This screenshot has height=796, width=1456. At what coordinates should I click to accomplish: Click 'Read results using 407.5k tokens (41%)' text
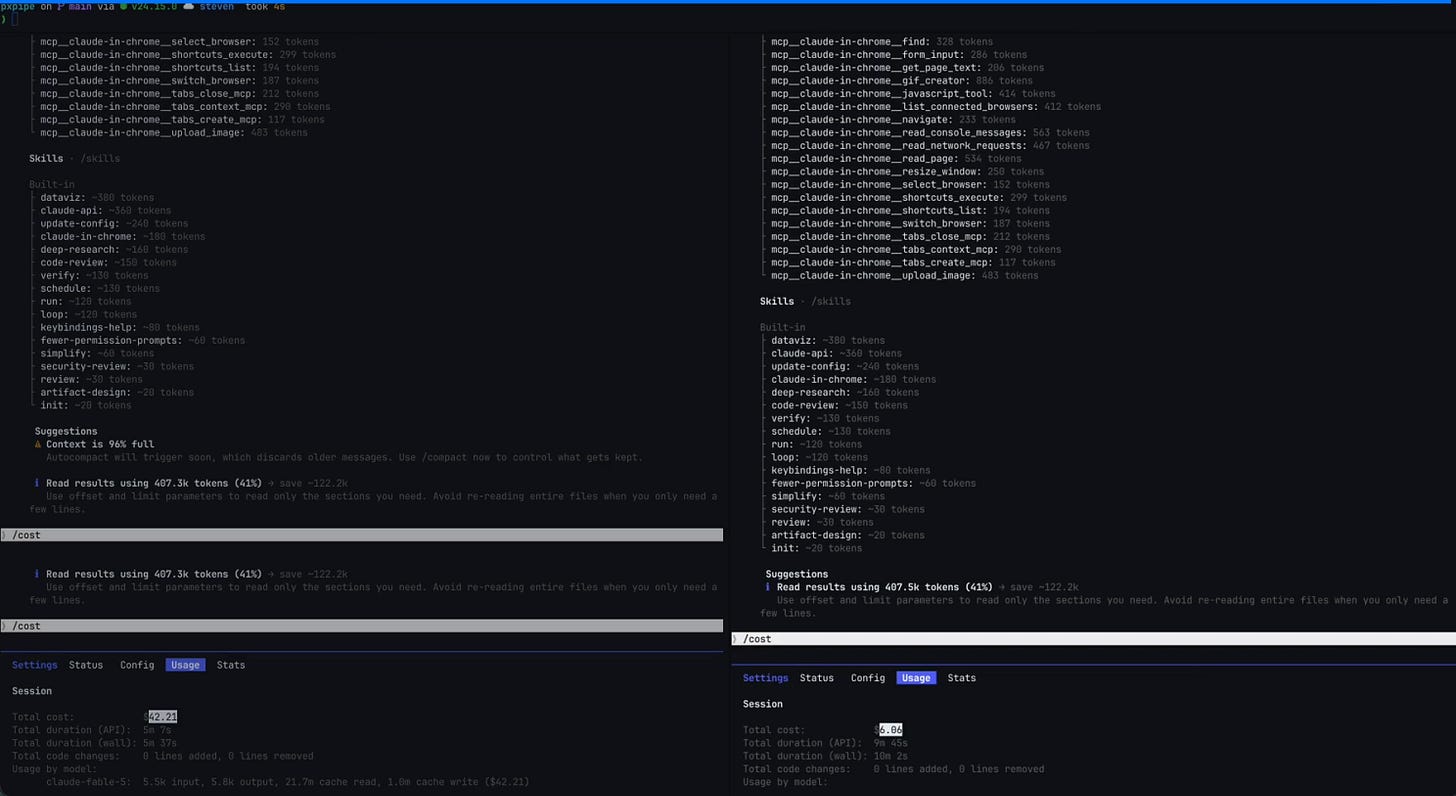pyautogui.click(x=884, y=588)
